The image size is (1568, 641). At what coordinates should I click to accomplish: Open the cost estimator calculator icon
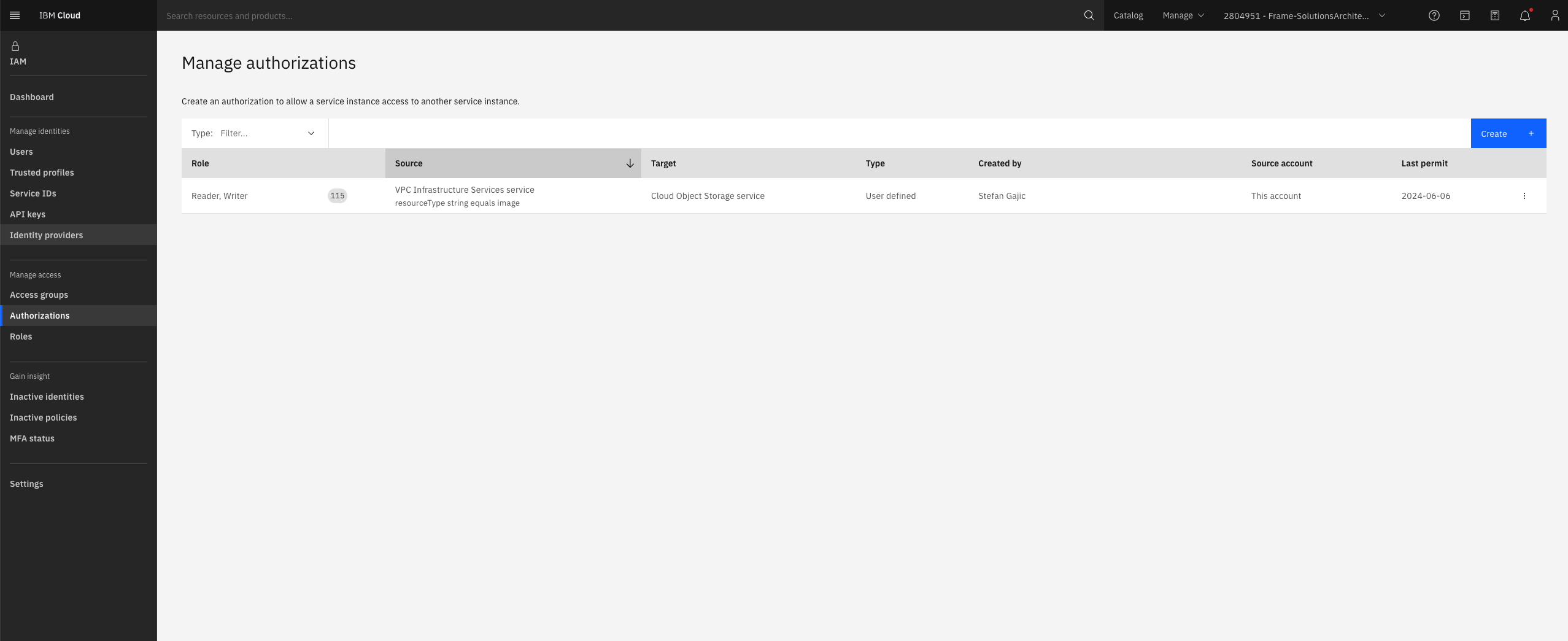point(1495,15)
